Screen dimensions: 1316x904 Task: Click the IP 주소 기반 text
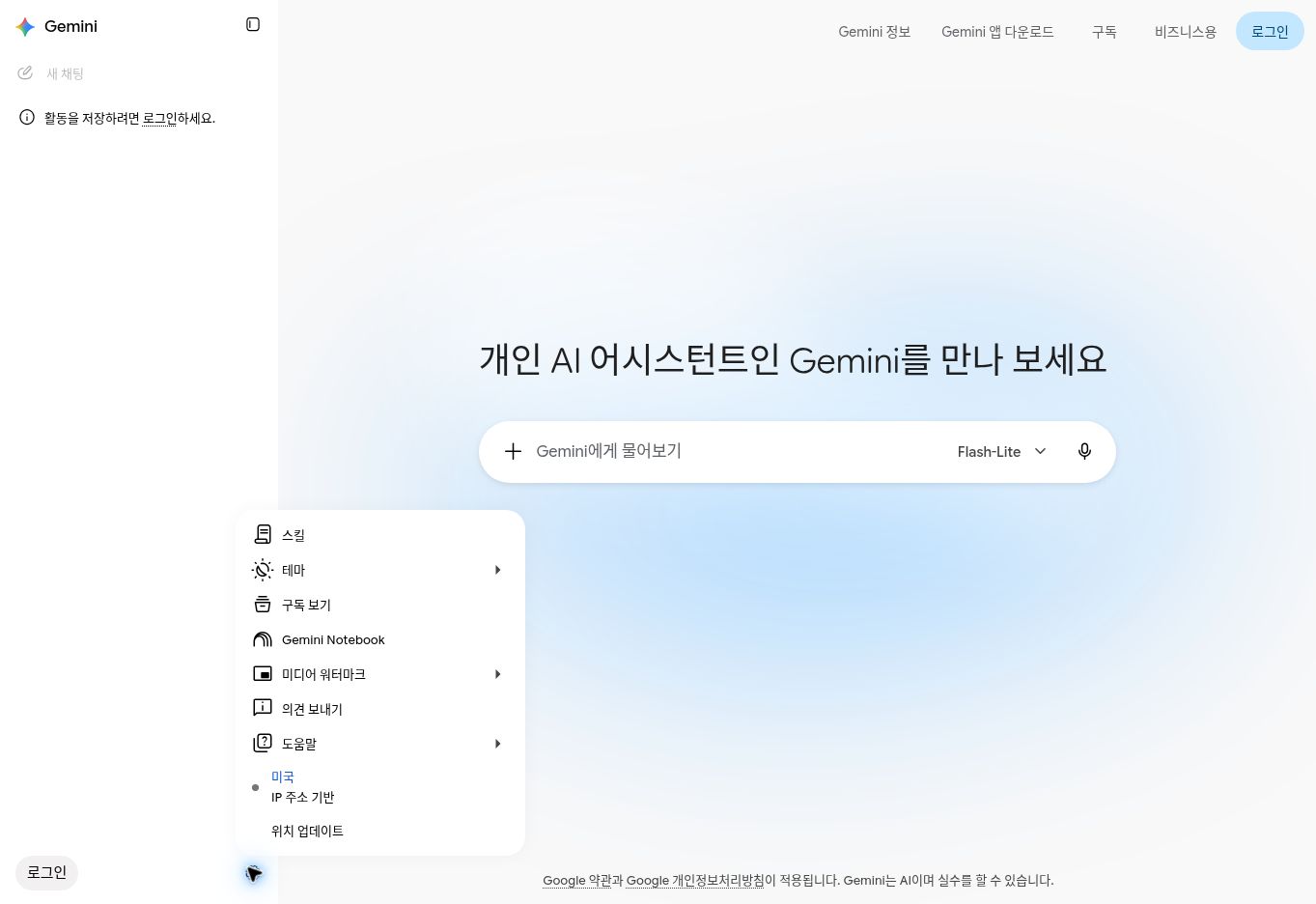pos(303,797)
